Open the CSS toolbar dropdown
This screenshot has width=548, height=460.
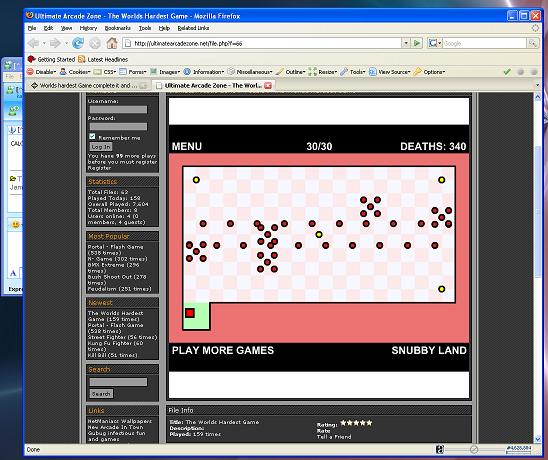pyautogui.click(x=105, y=72)
